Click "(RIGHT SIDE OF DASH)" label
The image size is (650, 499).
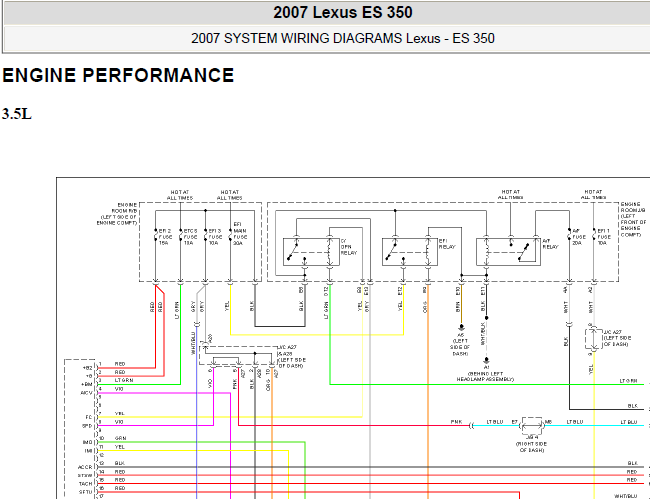pos(532,447)
